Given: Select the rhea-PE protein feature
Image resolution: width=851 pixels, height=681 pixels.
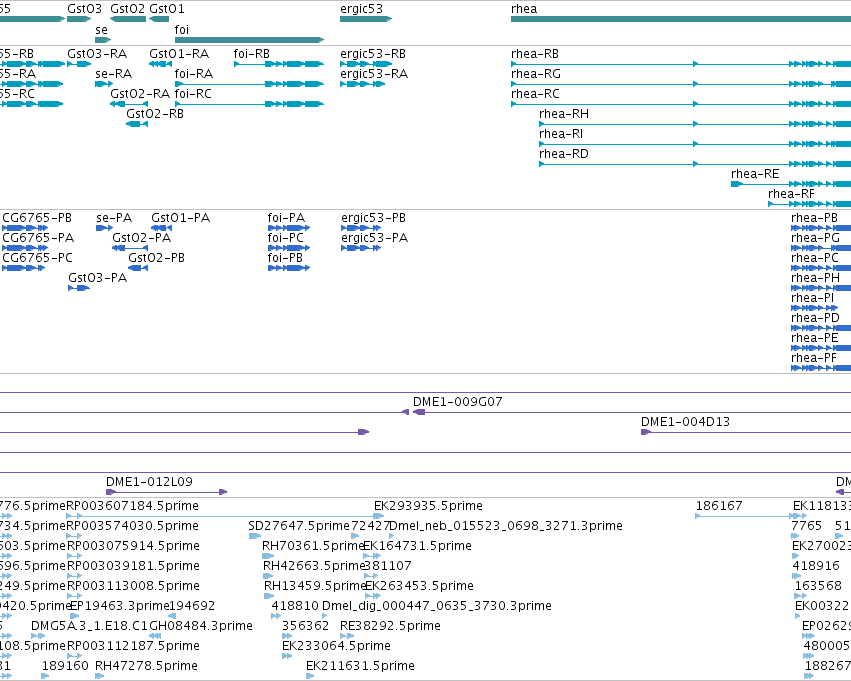Looking at the screenshot, I should (821, 348).
